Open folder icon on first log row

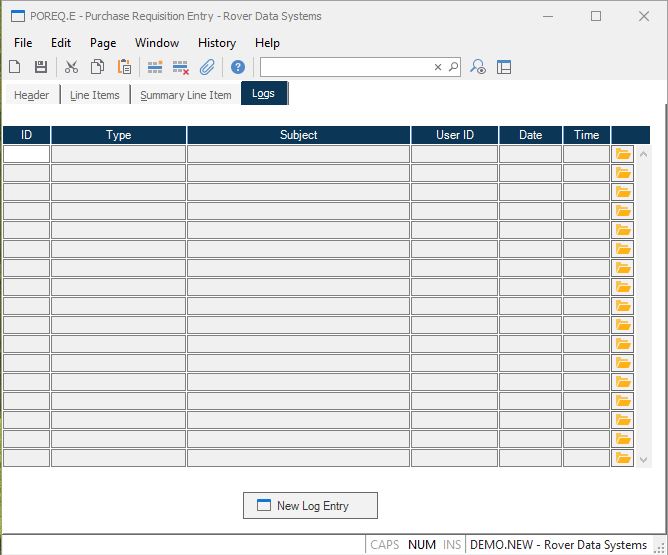624,154
